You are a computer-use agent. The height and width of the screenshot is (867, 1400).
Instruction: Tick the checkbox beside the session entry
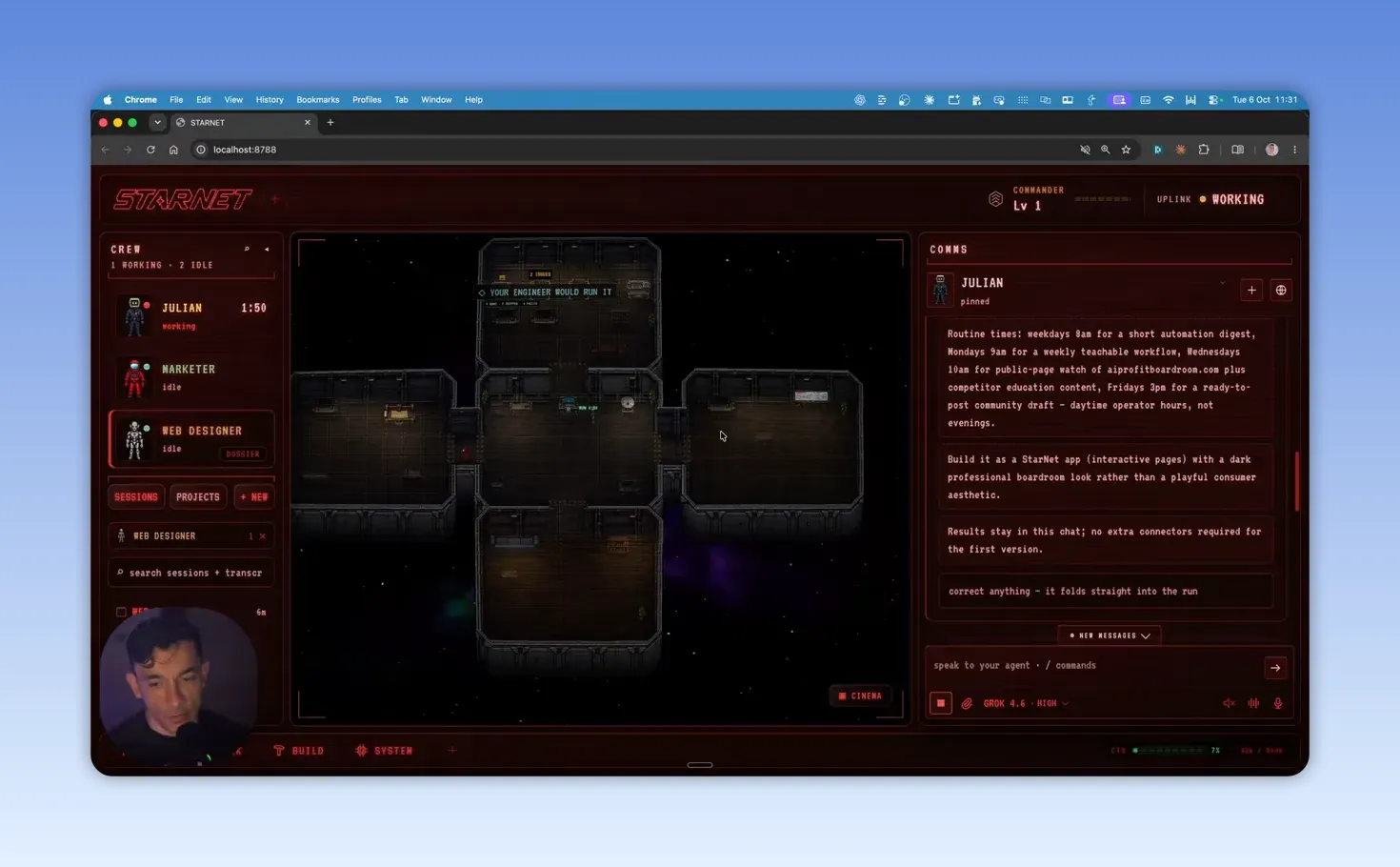coord(121,612)
